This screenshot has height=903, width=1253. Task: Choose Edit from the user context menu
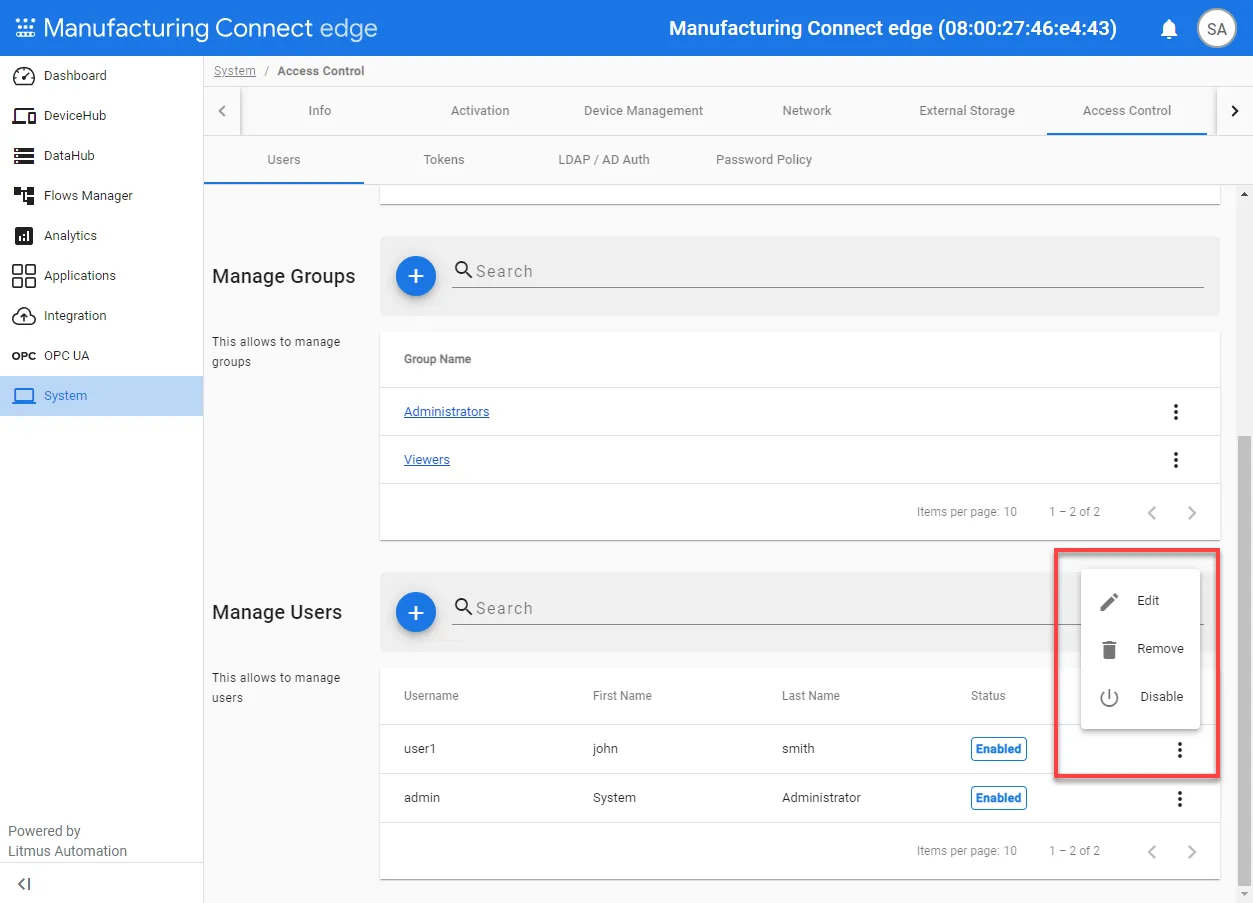[x=1140, y=601]
